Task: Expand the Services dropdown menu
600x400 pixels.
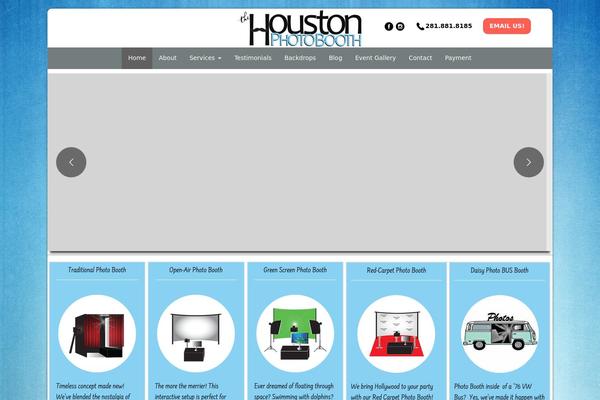Action: (205, 58)
